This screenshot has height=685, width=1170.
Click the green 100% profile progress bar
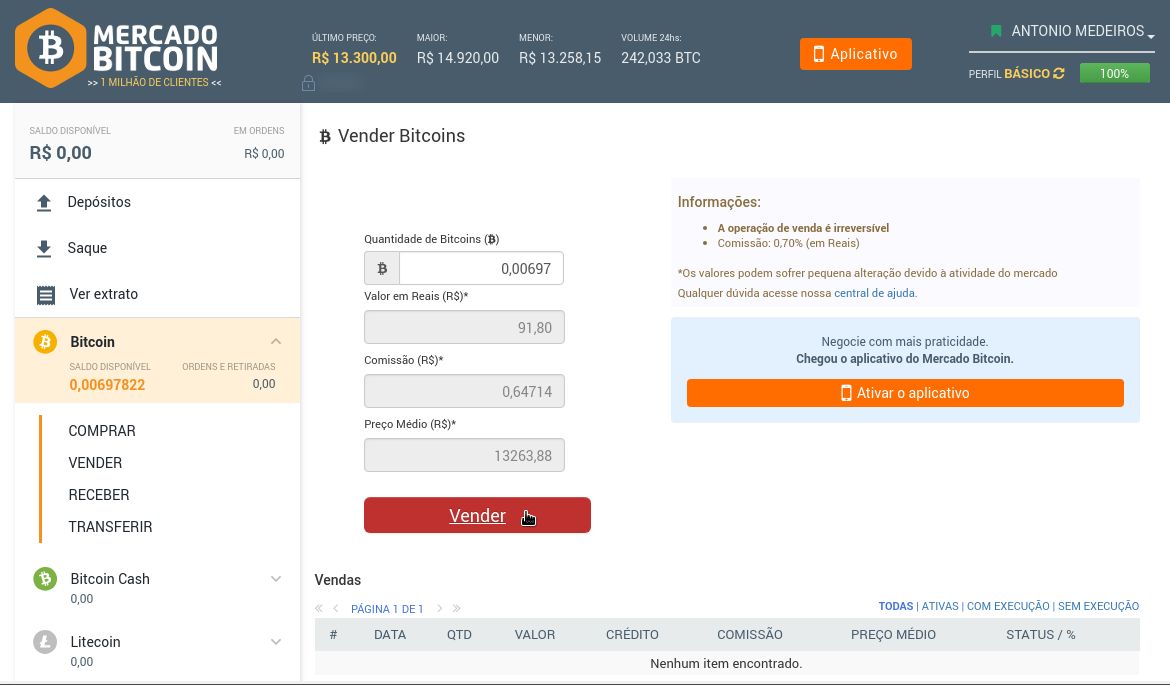tap(1114, 73)
